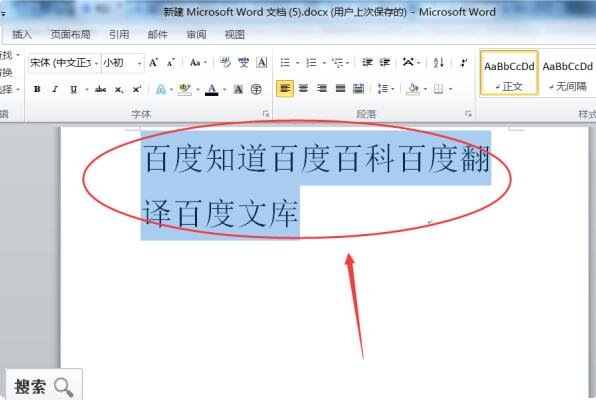The height and width of the screenshot is (400, 596).
Task: Toggle Show paragraph marks
Action: (x=463, y=63)
